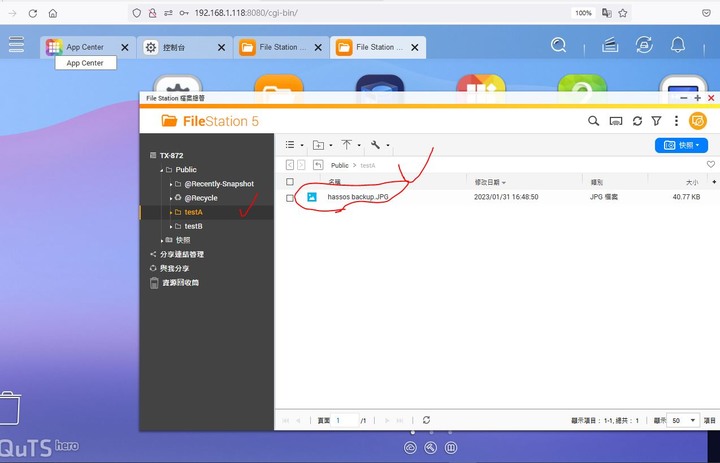Switch to the App Center tab
Viewport: 720px width, 463px height.
click(87, 47)
